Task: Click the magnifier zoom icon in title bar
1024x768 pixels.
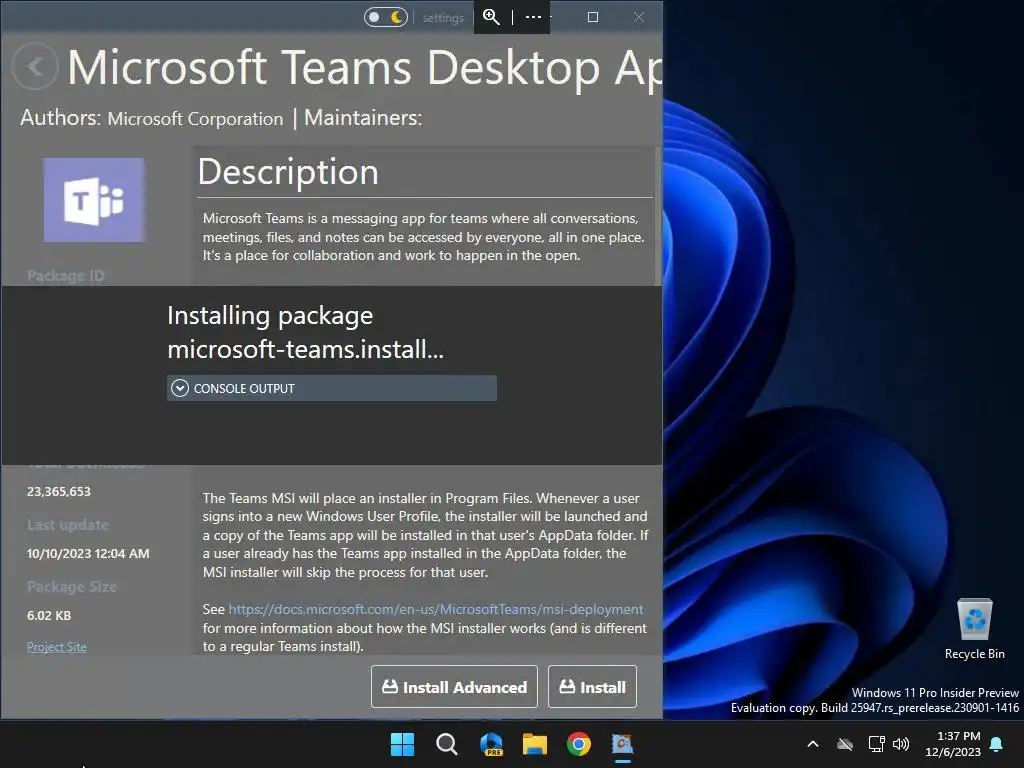Action: [x=491, y=17]
